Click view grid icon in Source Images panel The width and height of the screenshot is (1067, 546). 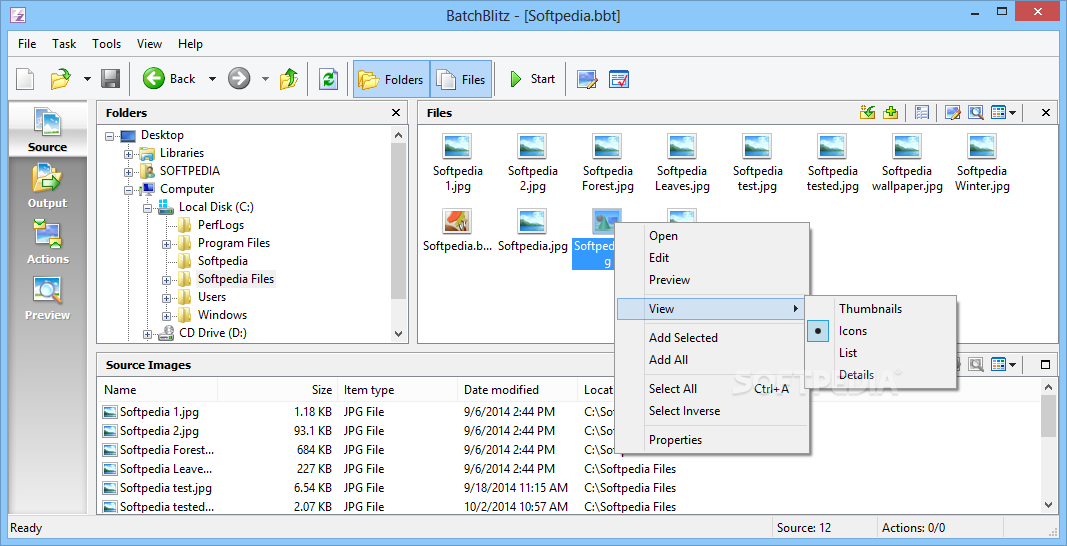[x=998, y=365]
